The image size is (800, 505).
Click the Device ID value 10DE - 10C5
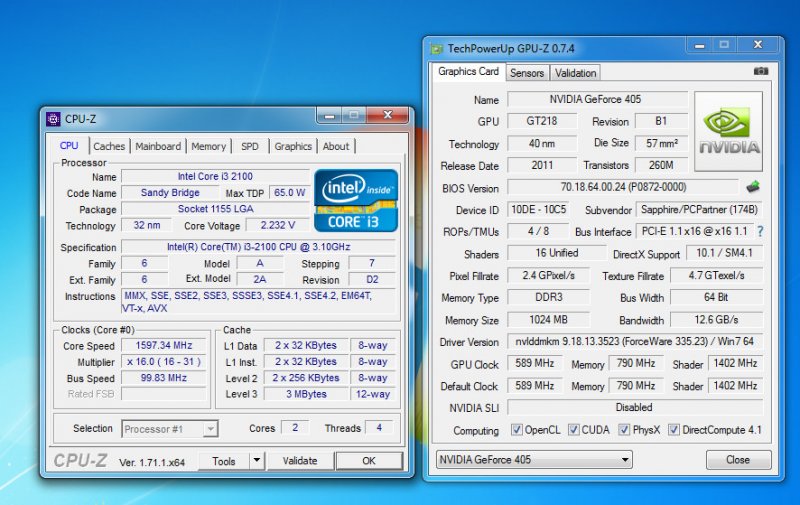click(x=539, y=209)
